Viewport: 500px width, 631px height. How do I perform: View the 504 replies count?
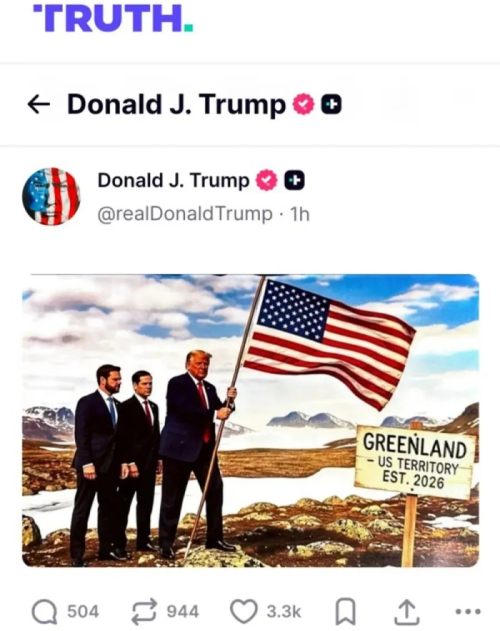tap(83, 611)
